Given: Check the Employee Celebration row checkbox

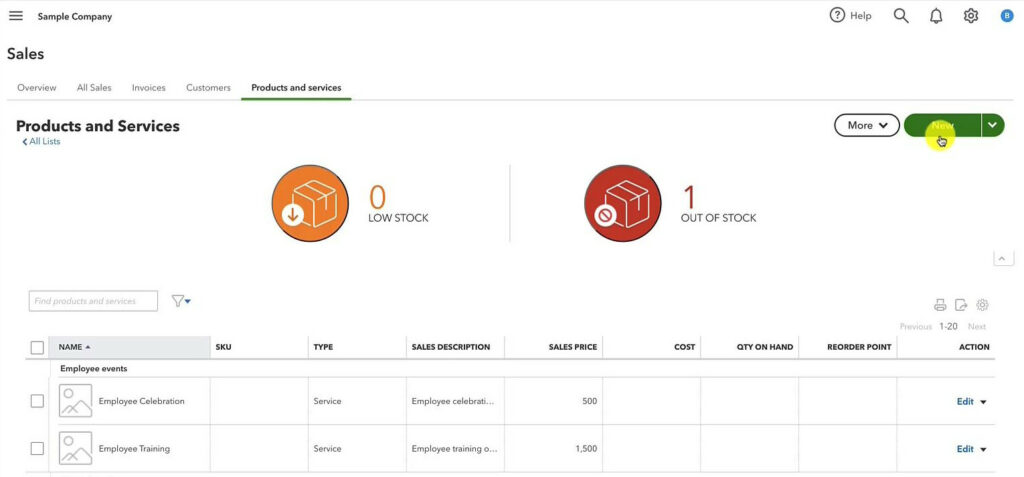Looking at the screenshot, I should pos(37,401).
